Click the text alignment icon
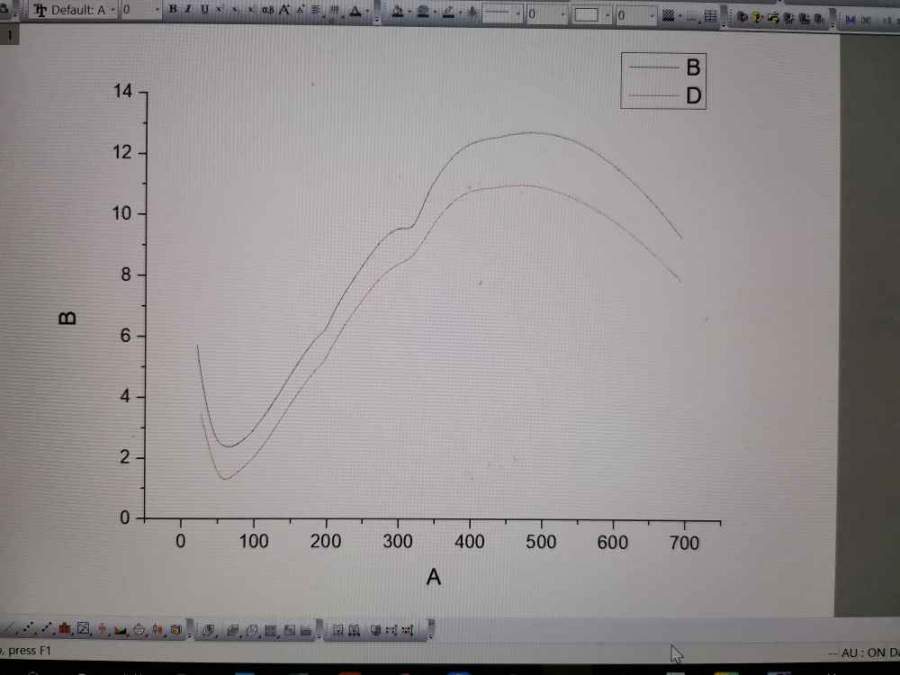Screen dimensions: 900x675 [316, 10]
